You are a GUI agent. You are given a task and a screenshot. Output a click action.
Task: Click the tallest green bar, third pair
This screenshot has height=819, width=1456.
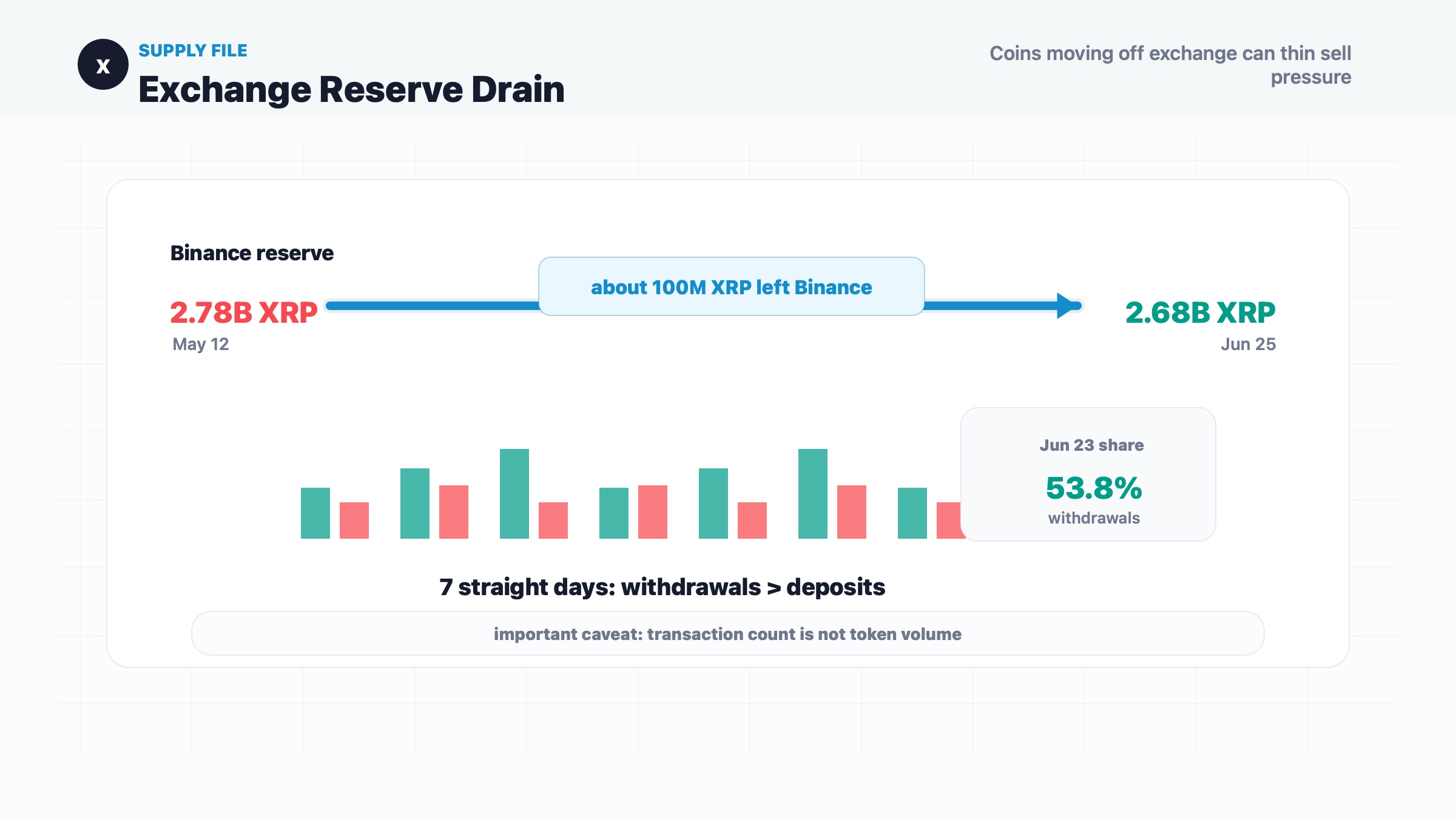point(514,494)
